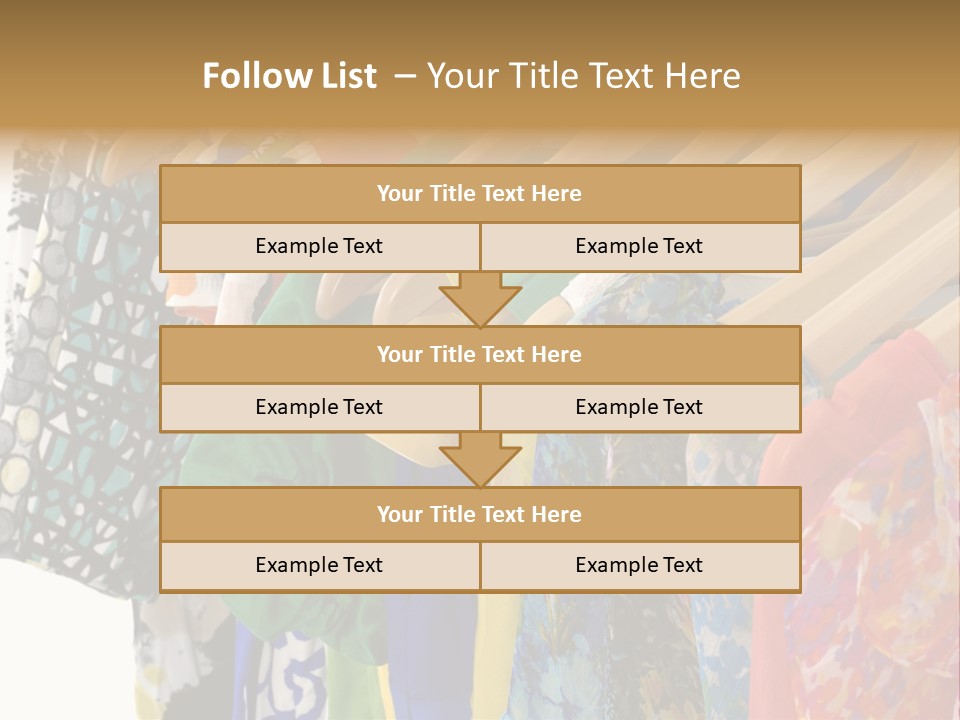Screen dimensions: 960x720
Task: Select the top block's title header bar
Action: [480, 194]
